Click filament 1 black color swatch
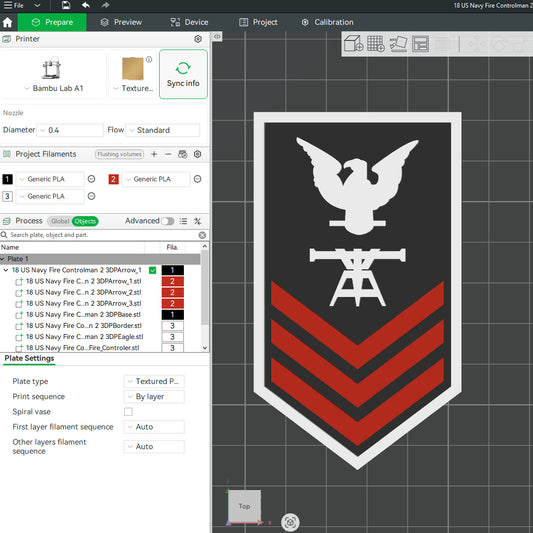533x533 pixels. [x=7, y=179]
